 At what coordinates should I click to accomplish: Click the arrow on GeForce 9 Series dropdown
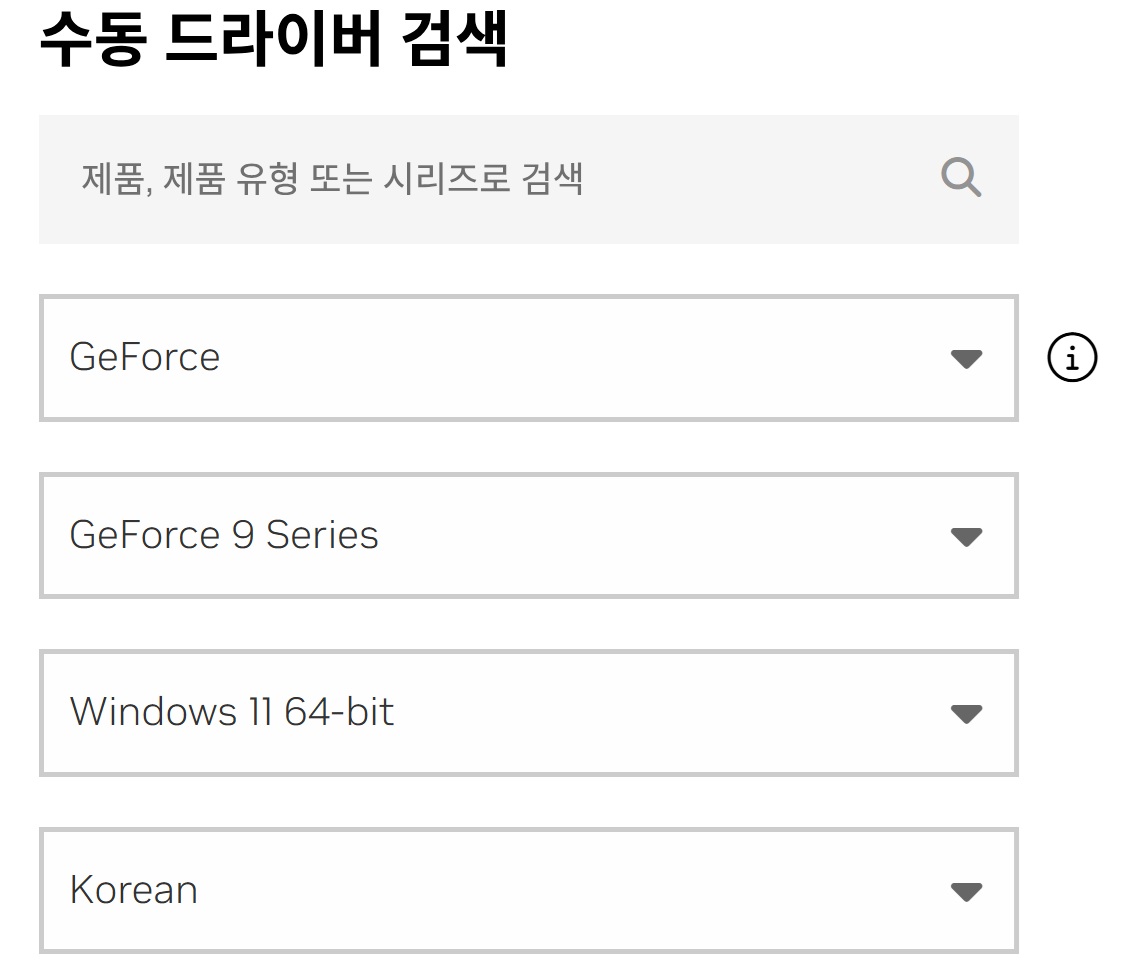click(x=965, y=537)
